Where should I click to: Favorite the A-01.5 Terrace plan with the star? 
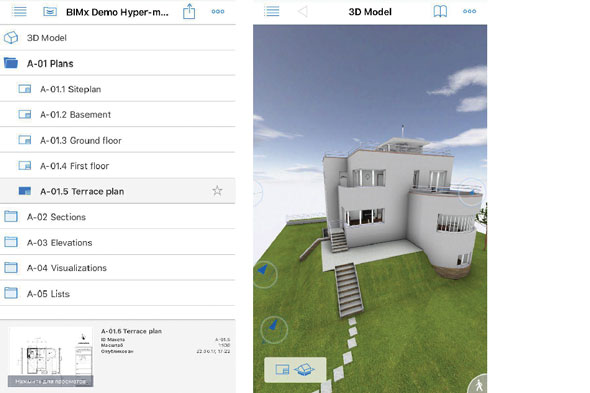click(217, 191)
